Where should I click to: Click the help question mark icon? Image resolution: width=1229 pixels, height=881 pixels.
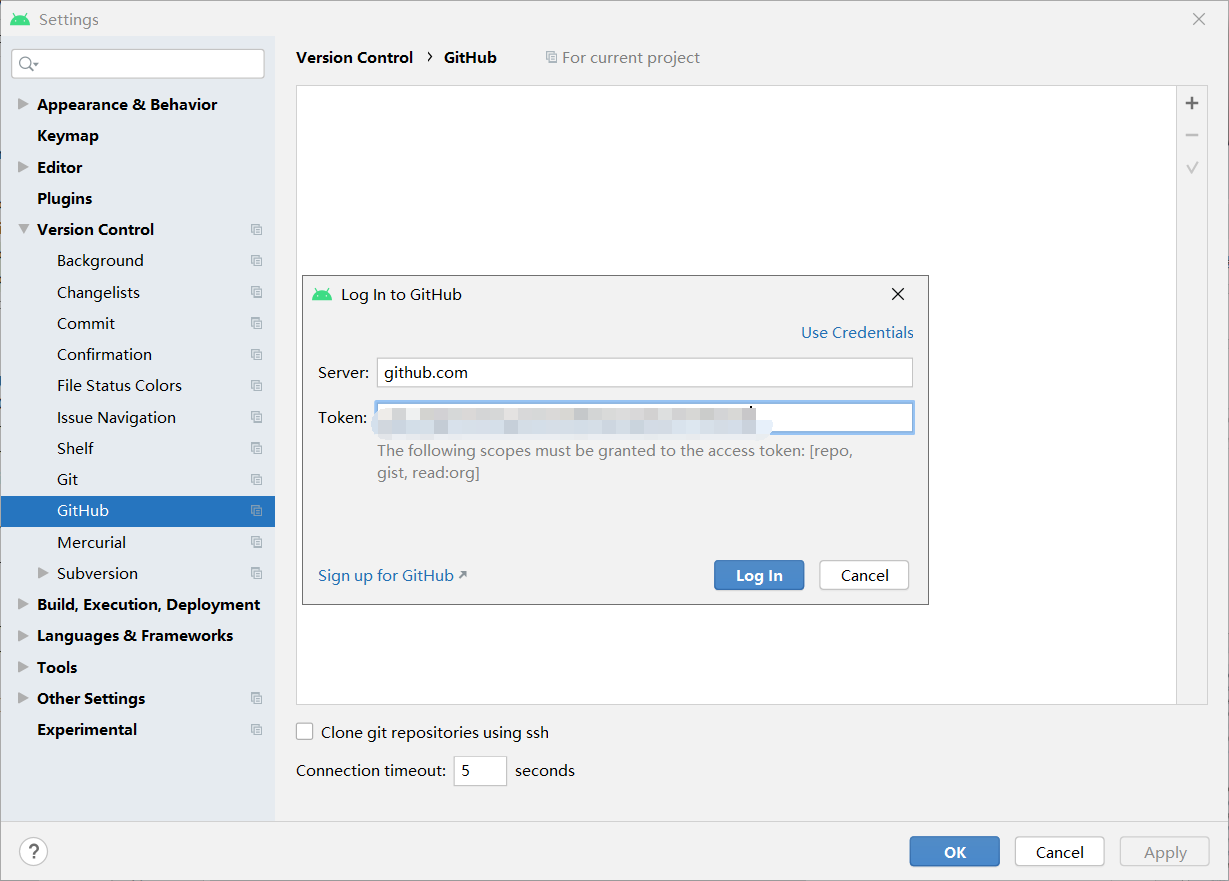[x=33, y=851]
